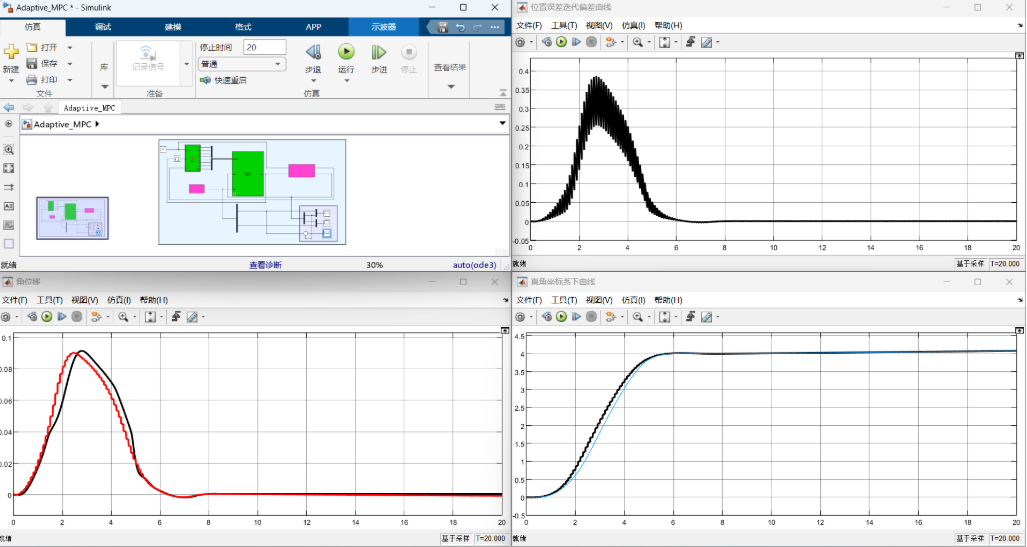Click the save icon in the quick access toolbar
The image size is (1027, 547).
443,27
